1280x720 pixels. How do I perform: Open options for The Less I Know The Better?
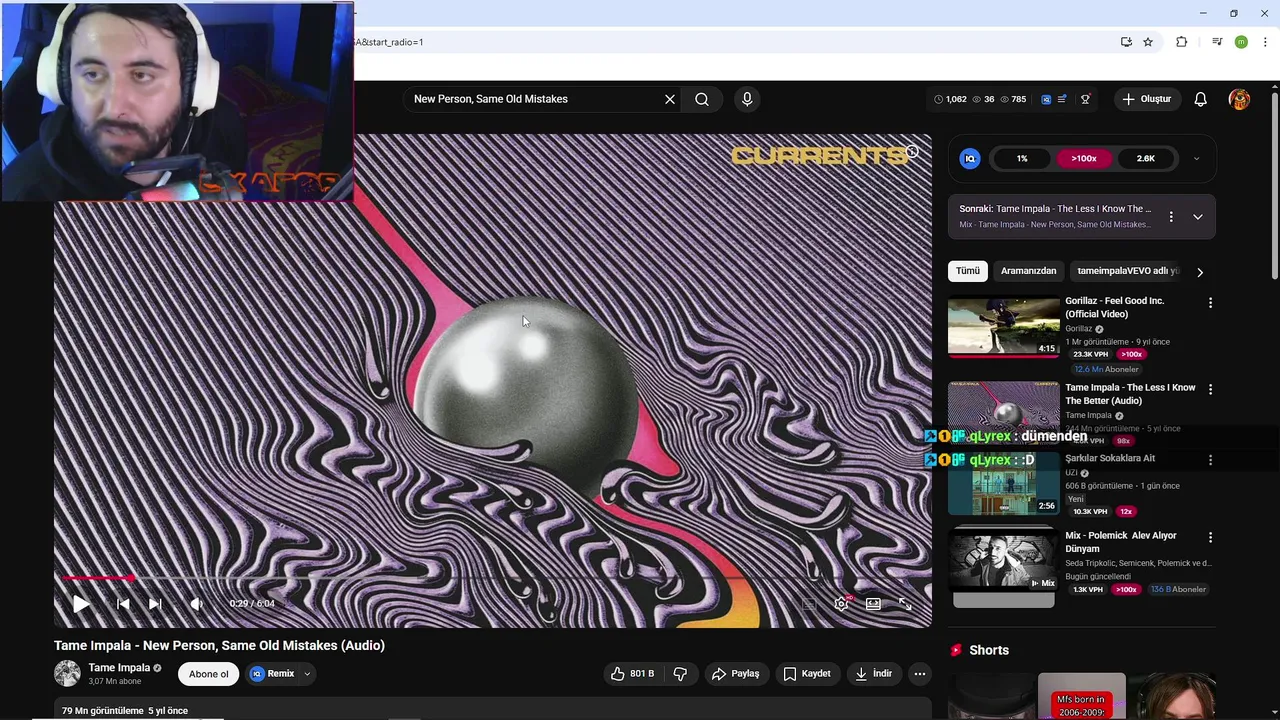1210,389
